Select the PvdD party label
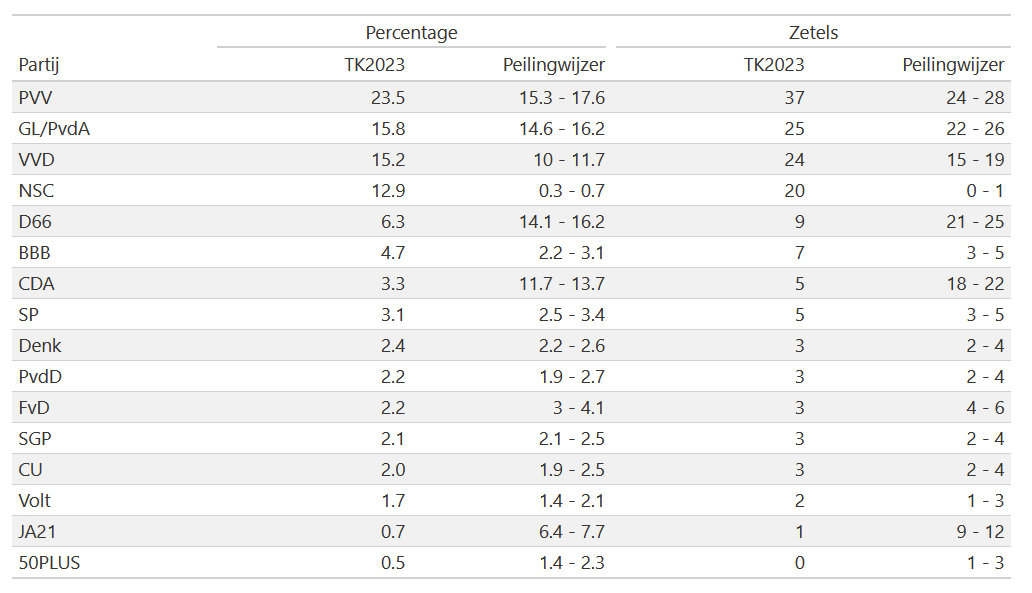Image resolution: width=1032 pixels, height=593 pixels. click(41, 377)
